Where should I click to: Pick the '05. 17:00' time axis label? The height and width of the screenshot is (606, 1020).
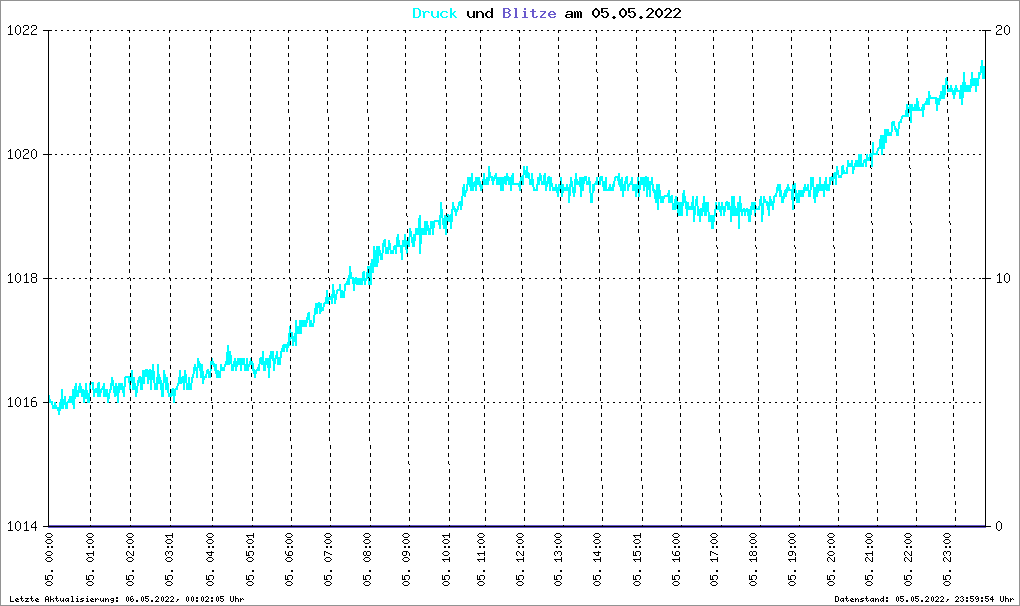point(715,560)
